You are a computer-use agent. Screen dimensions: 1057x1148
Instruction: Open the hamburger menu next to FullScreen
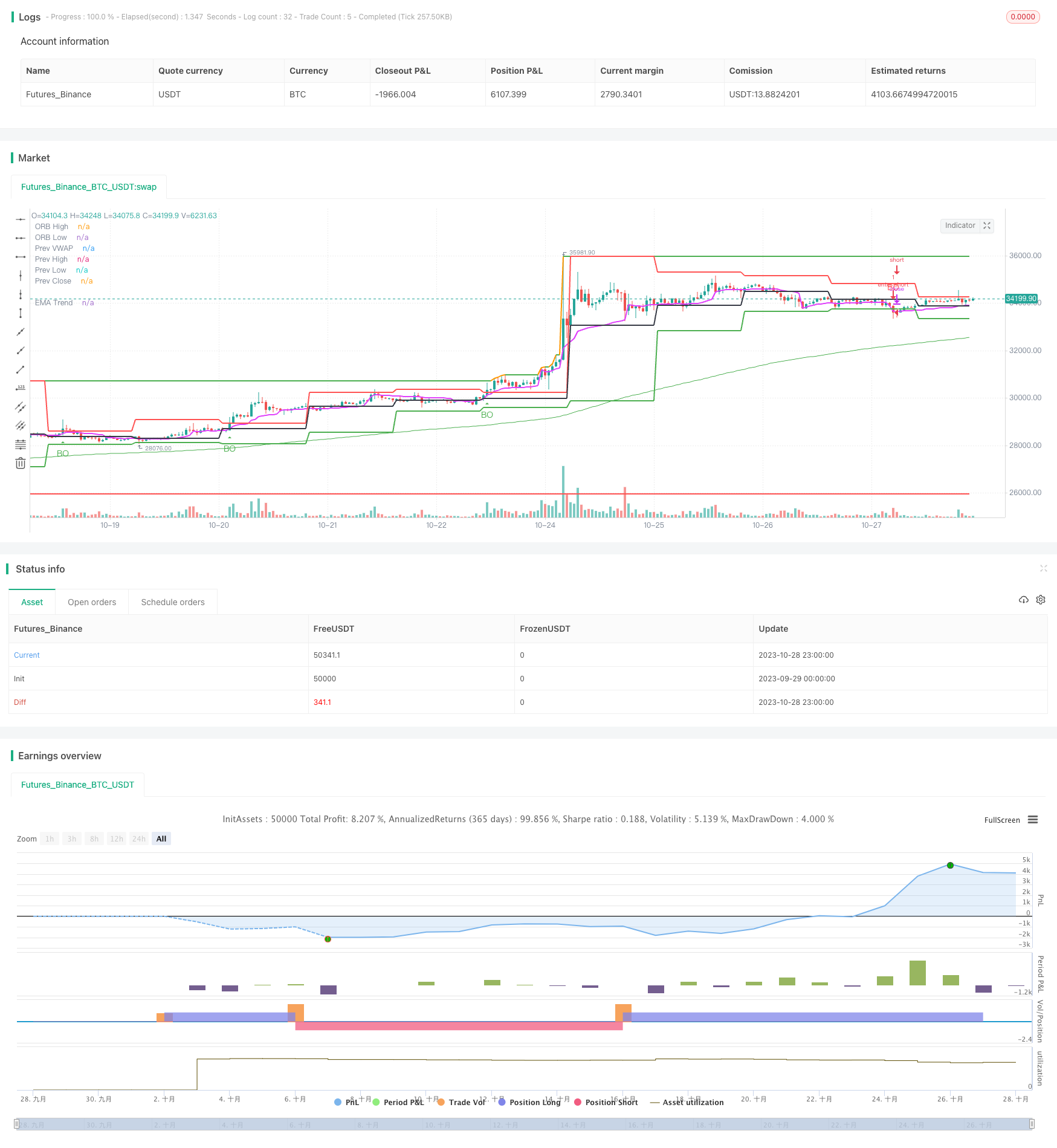pos(1033,820)
